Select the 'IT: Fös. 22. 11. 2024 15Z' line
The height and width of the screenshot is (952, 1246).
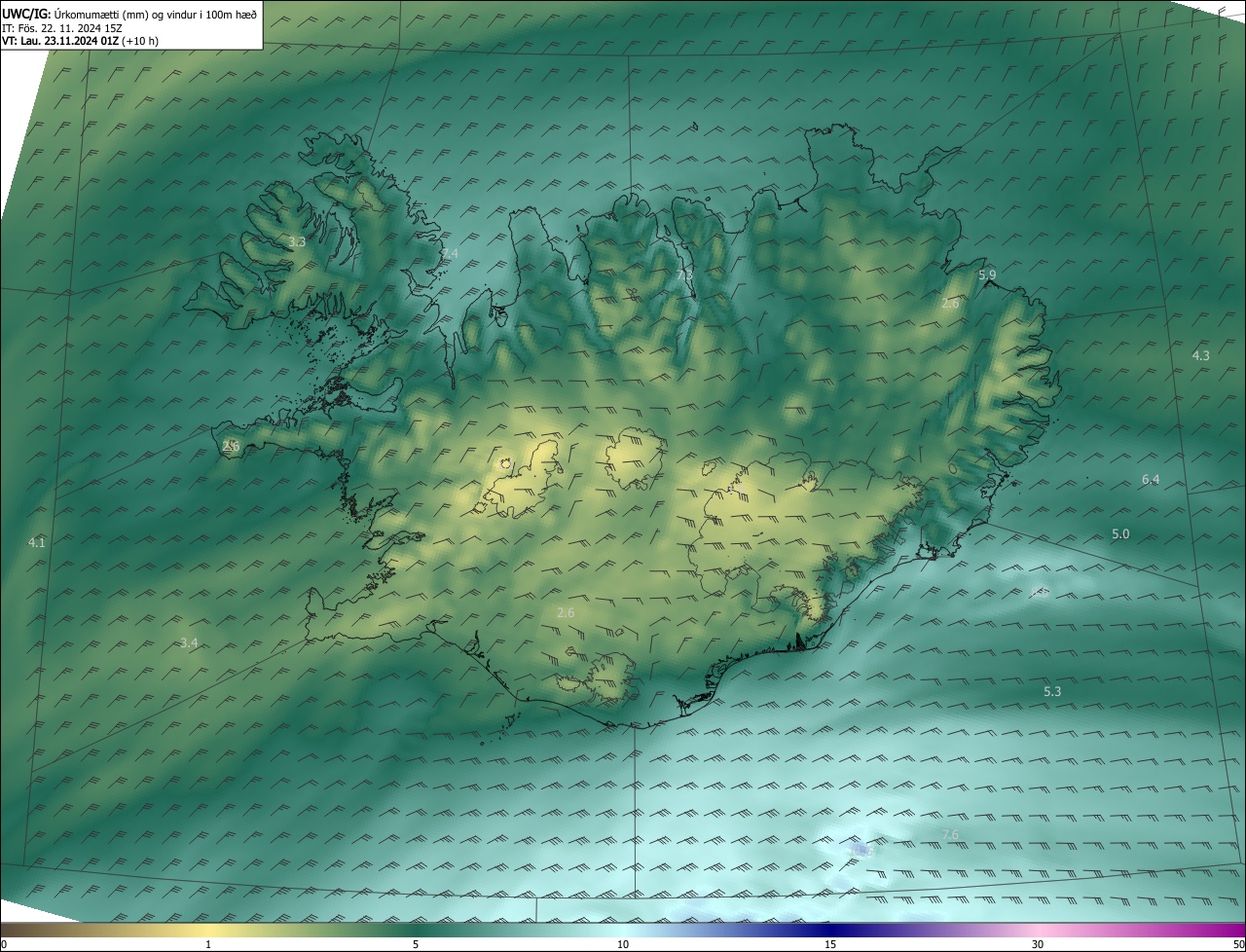click(x=62, y=28)
